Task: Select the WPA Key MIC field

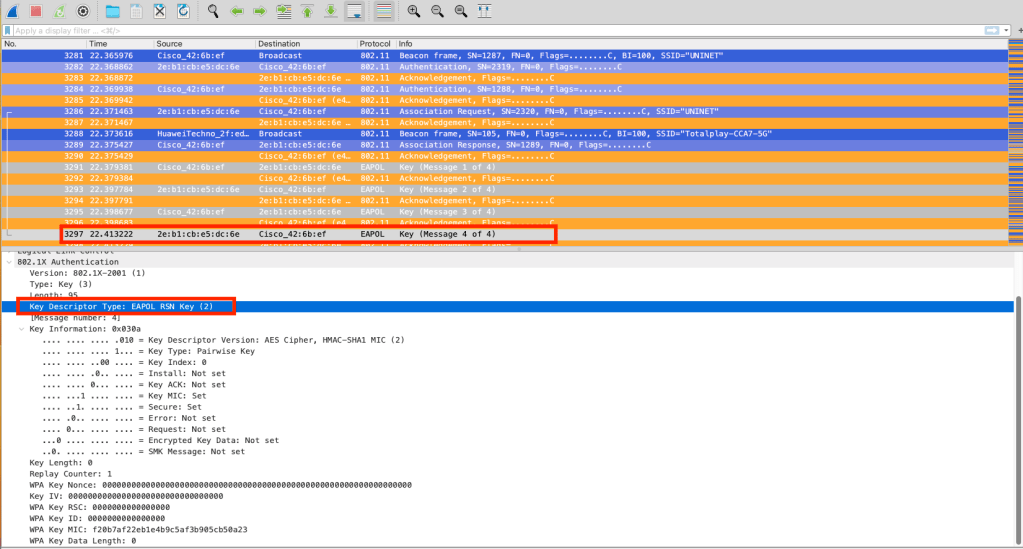Action: pos(138,530)
